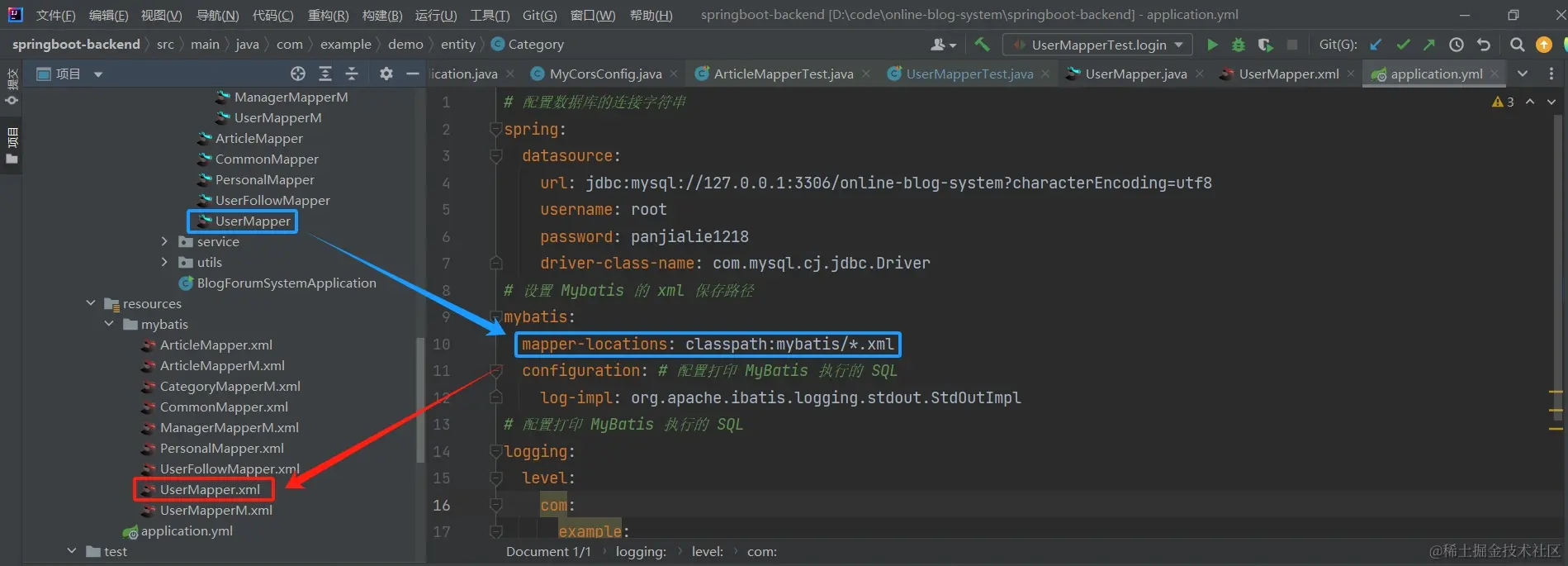
Task: Select ArticleMapper.xml file
Action: [x=216, y=345]
